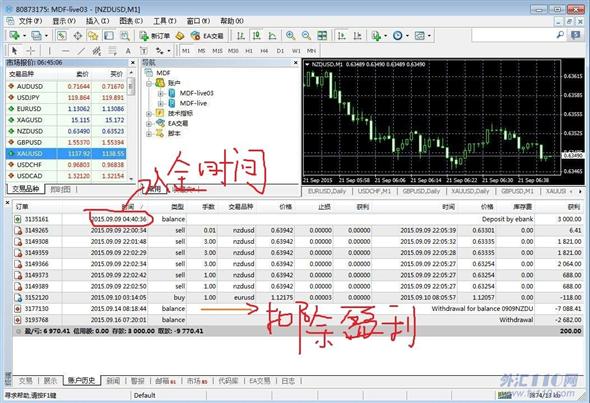Open the EURUSD,Daily chart tab
The width and height of the screenshot is (590, 403).
327,191
